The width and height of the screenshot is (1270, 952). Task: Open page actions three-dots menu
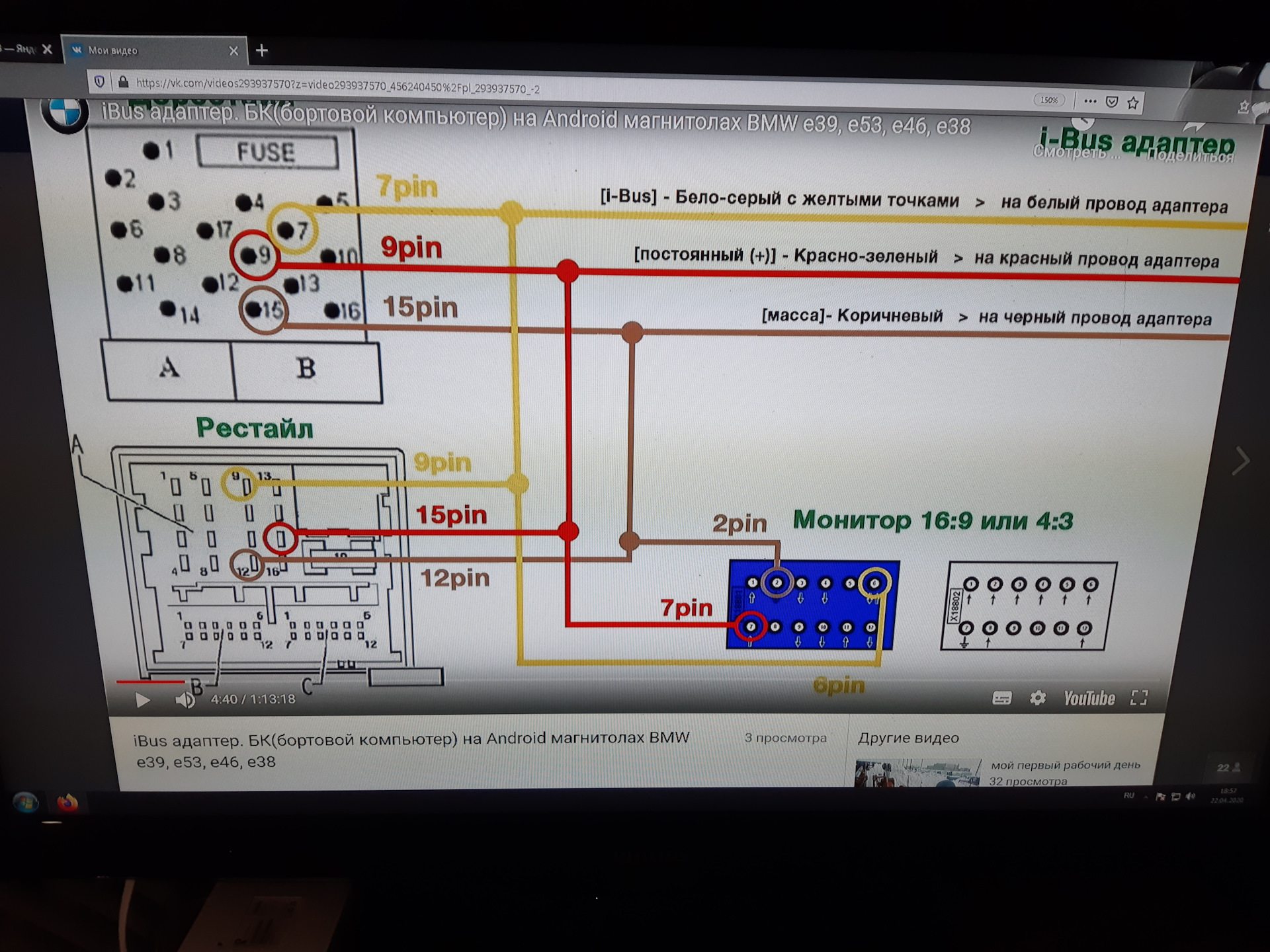(1091, 101)
